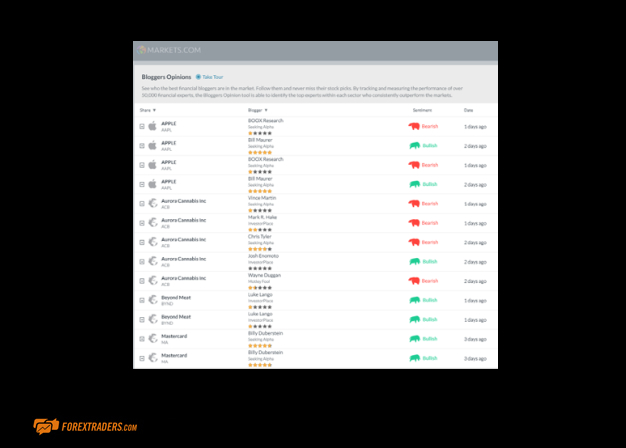This screenshot has width=626, height=448.
Task: Click the Bearish label in Wayne Duggan's row
Action: 430,281
